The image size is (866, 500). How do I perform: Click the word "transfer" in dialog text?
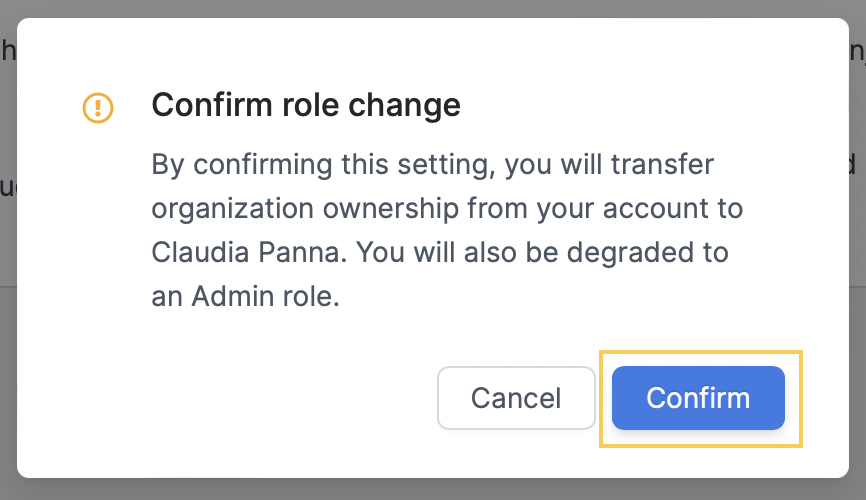[x=662, y=165]
